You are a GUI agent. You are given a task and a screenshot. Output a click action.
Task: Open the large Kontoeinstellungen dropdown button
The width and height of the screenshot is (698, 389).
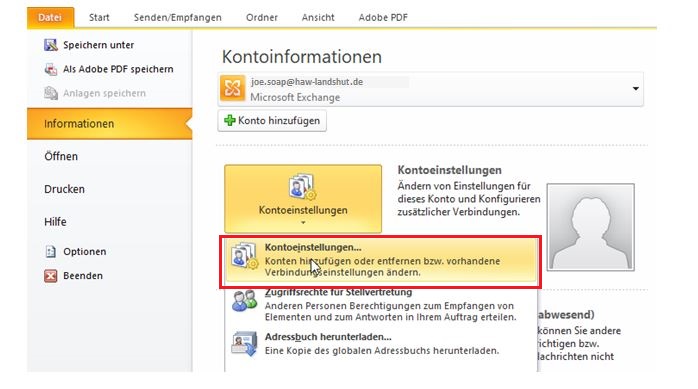coord(303,199)
